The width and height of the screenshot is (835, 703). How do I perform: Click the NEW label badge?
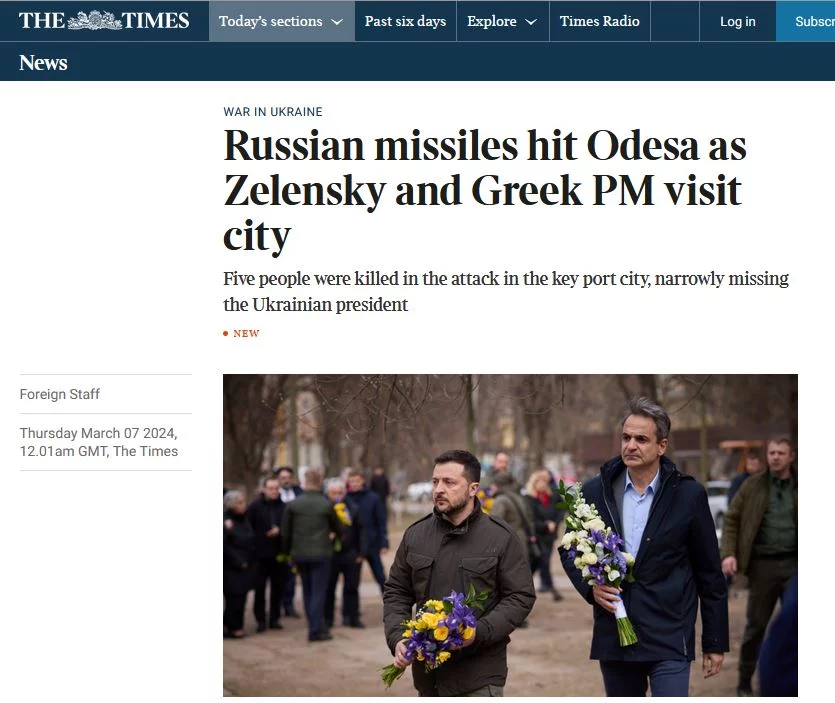pos(246,333)
